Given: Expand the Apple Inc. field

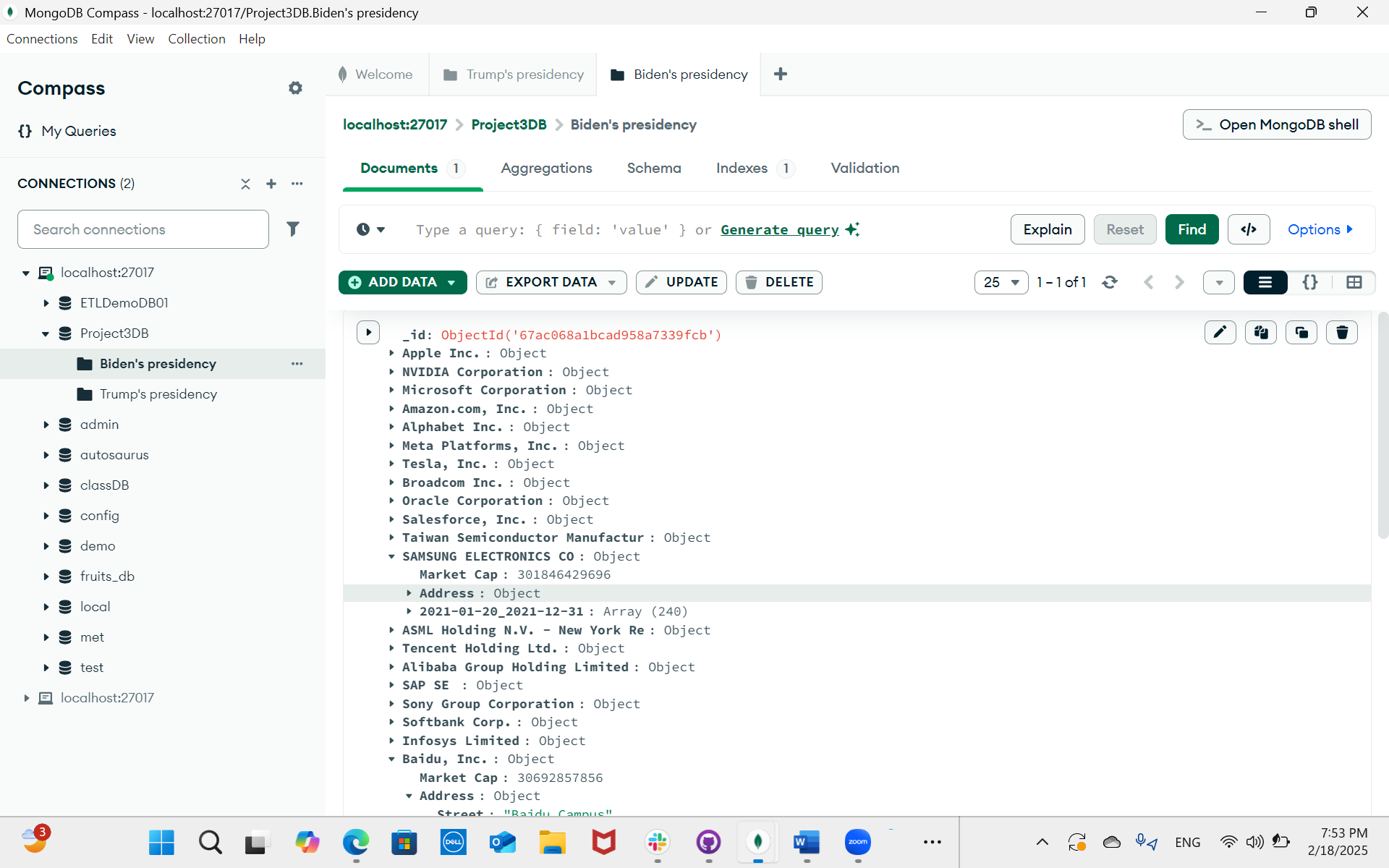Looking at the screenshot, I should coord(391,353).
